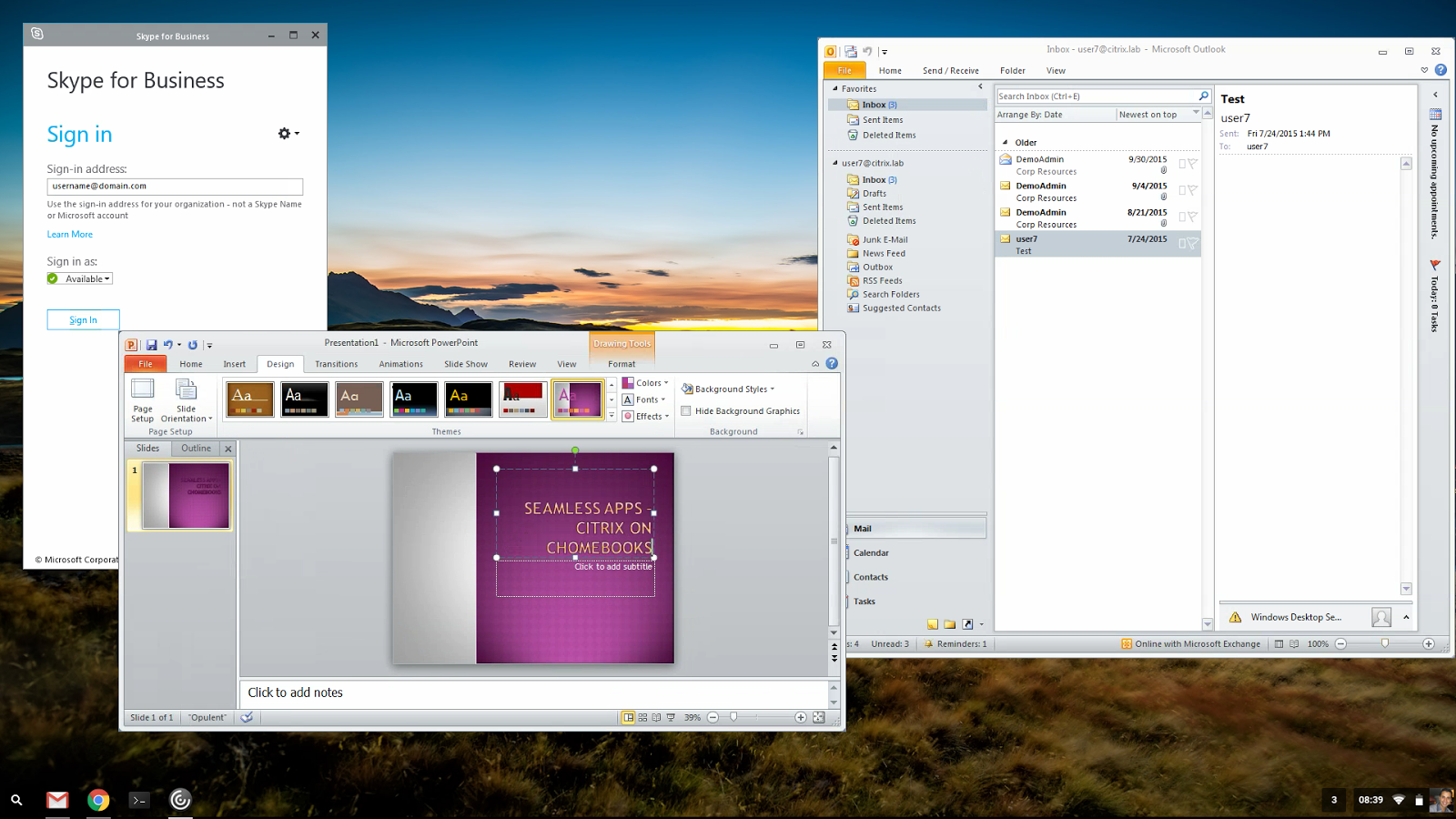
Task: Launch Chrome browser from the shelf
Action: (x=98, y=800)
